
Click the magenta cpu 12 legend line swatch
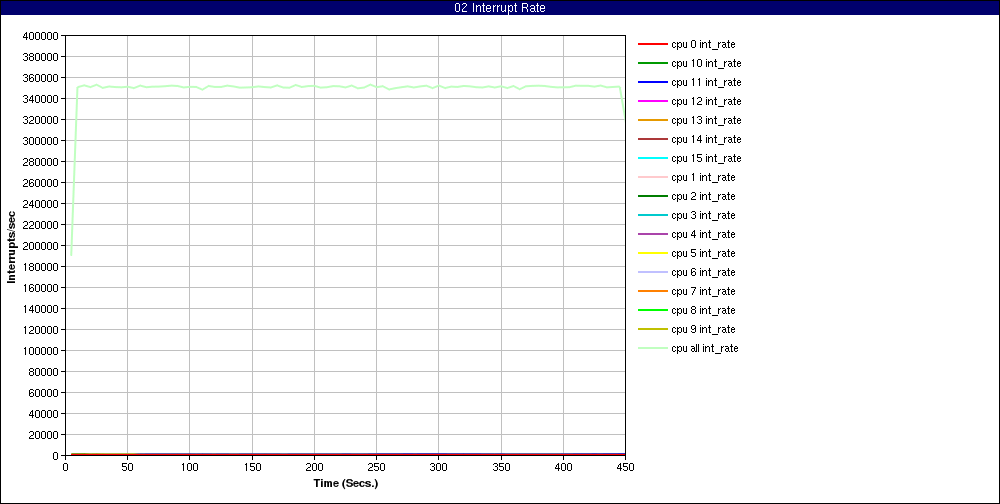pyautogui.click(x=652, y=101)
